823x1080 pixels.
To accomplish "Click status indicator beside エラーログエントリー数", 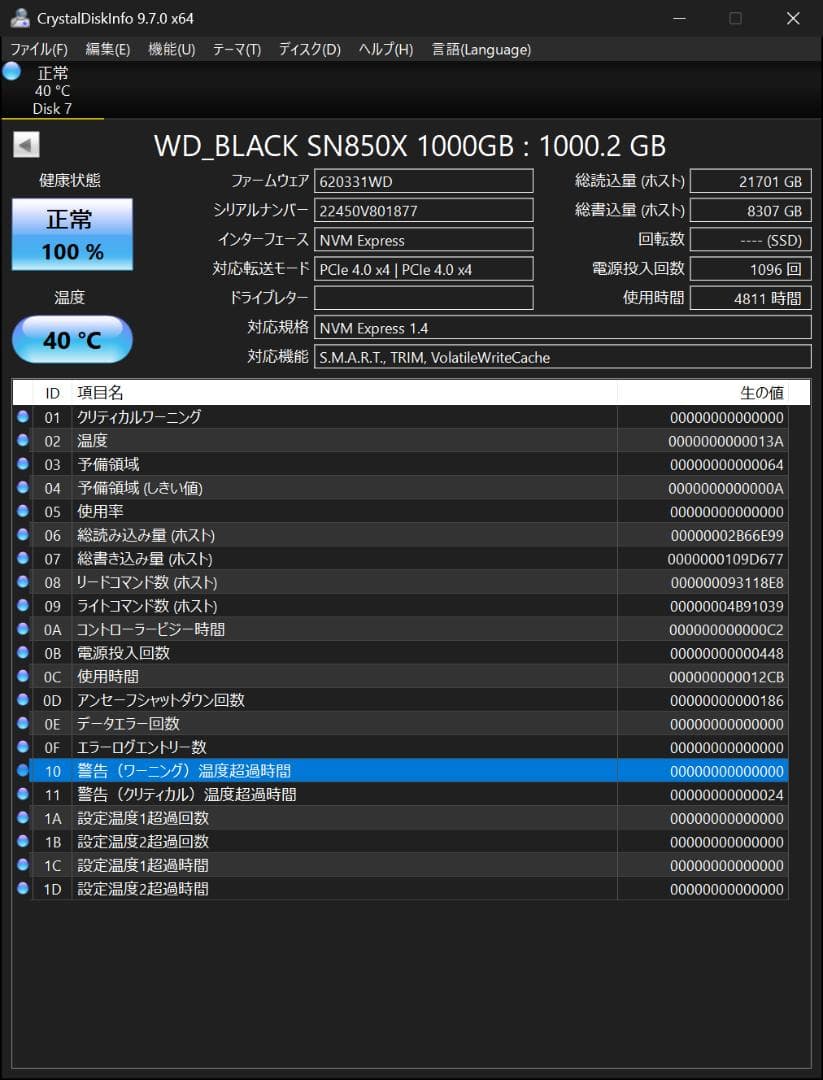I will (x=22, y=747).
